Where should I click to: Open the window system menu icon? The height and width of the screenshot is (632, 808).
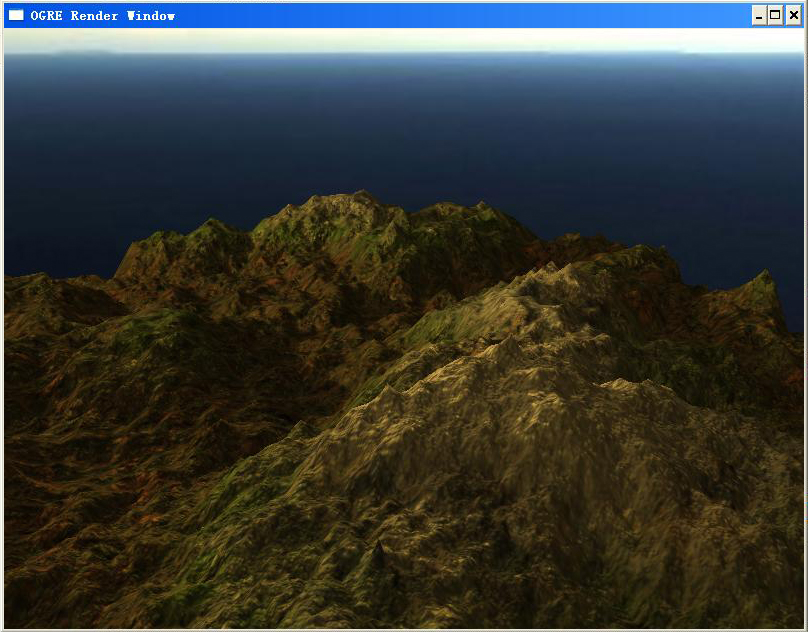[16, 15]
